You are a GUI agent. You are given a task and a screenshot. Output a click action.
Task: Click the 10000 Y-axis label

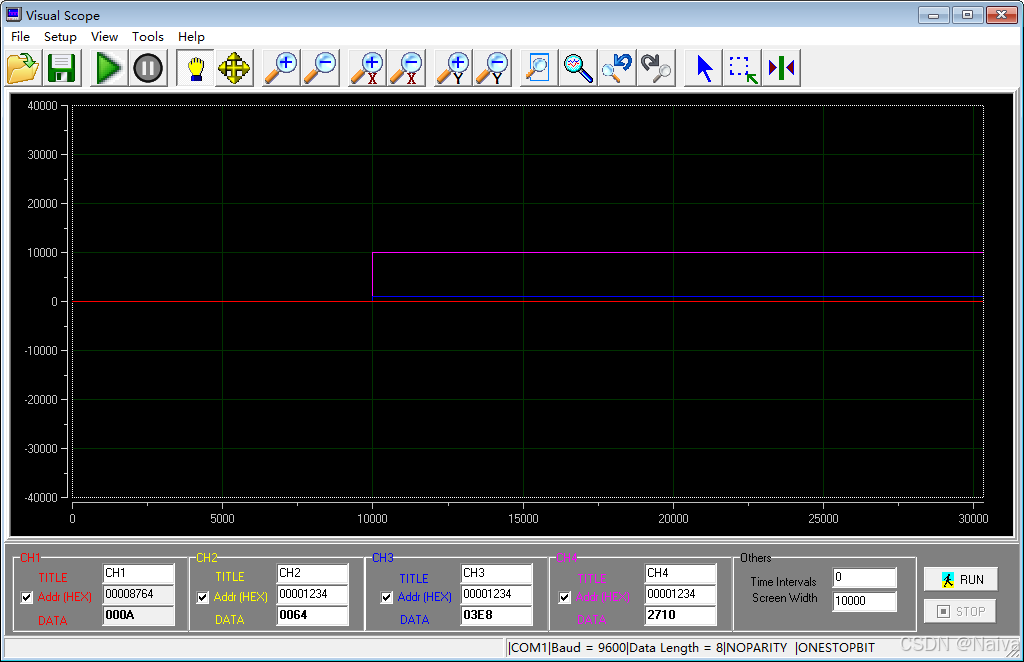[x=42, y=253]
